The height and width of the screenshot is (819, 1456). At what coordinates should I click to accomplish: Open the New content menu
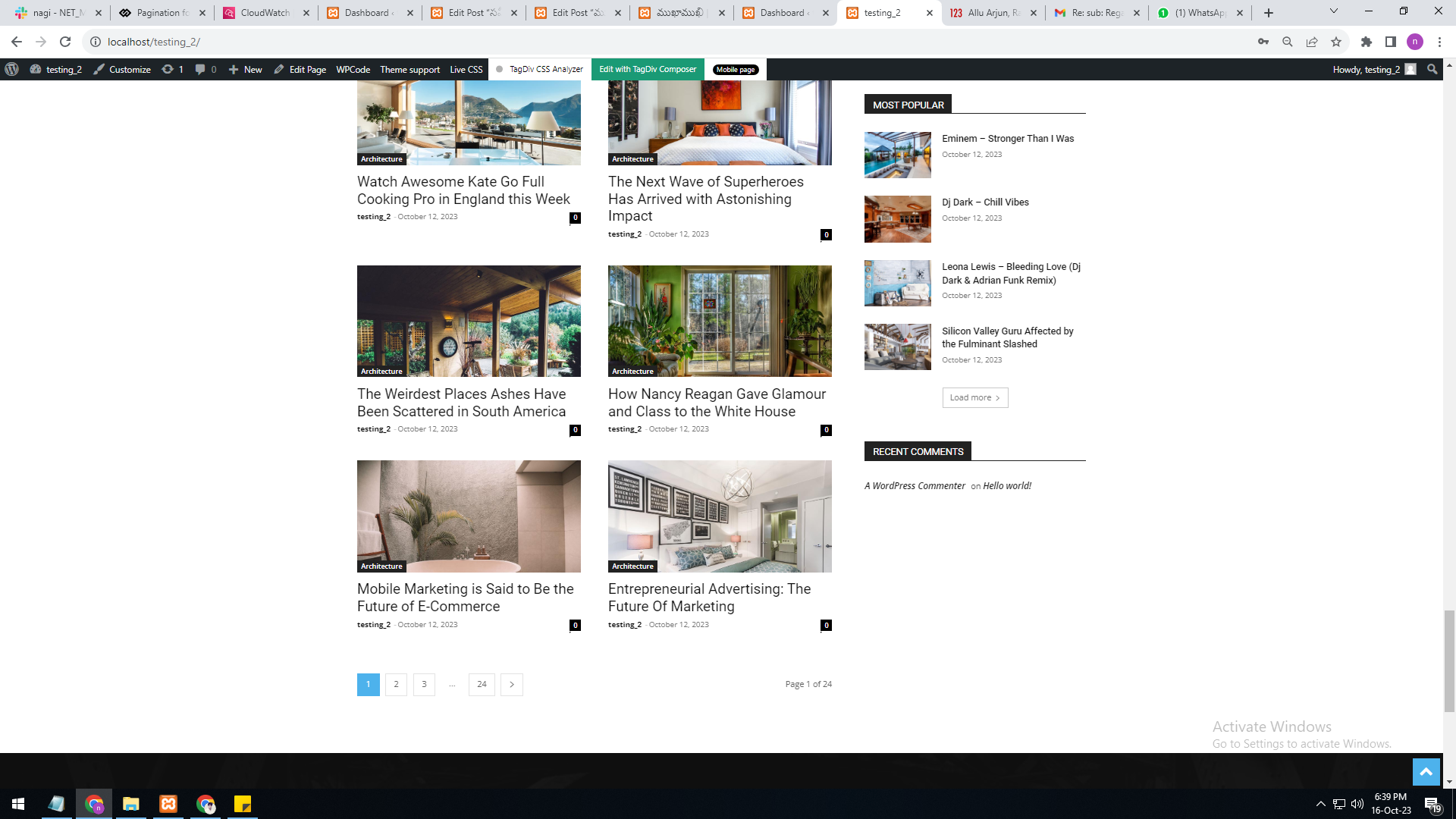[246, 69]
